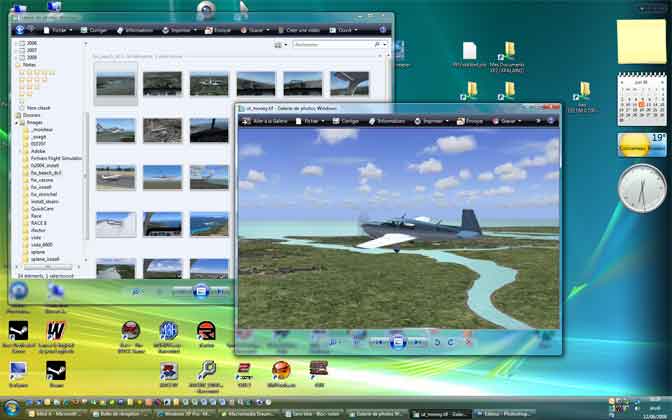Delete the photo with the red X icon
This screenshot has height=420, width=672.
click(469, 342)
